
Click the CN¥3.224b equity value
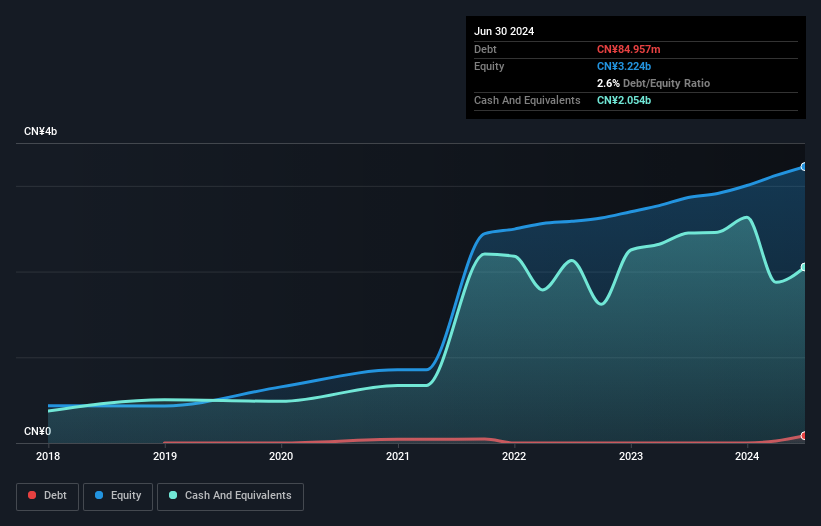pos(624,66)
